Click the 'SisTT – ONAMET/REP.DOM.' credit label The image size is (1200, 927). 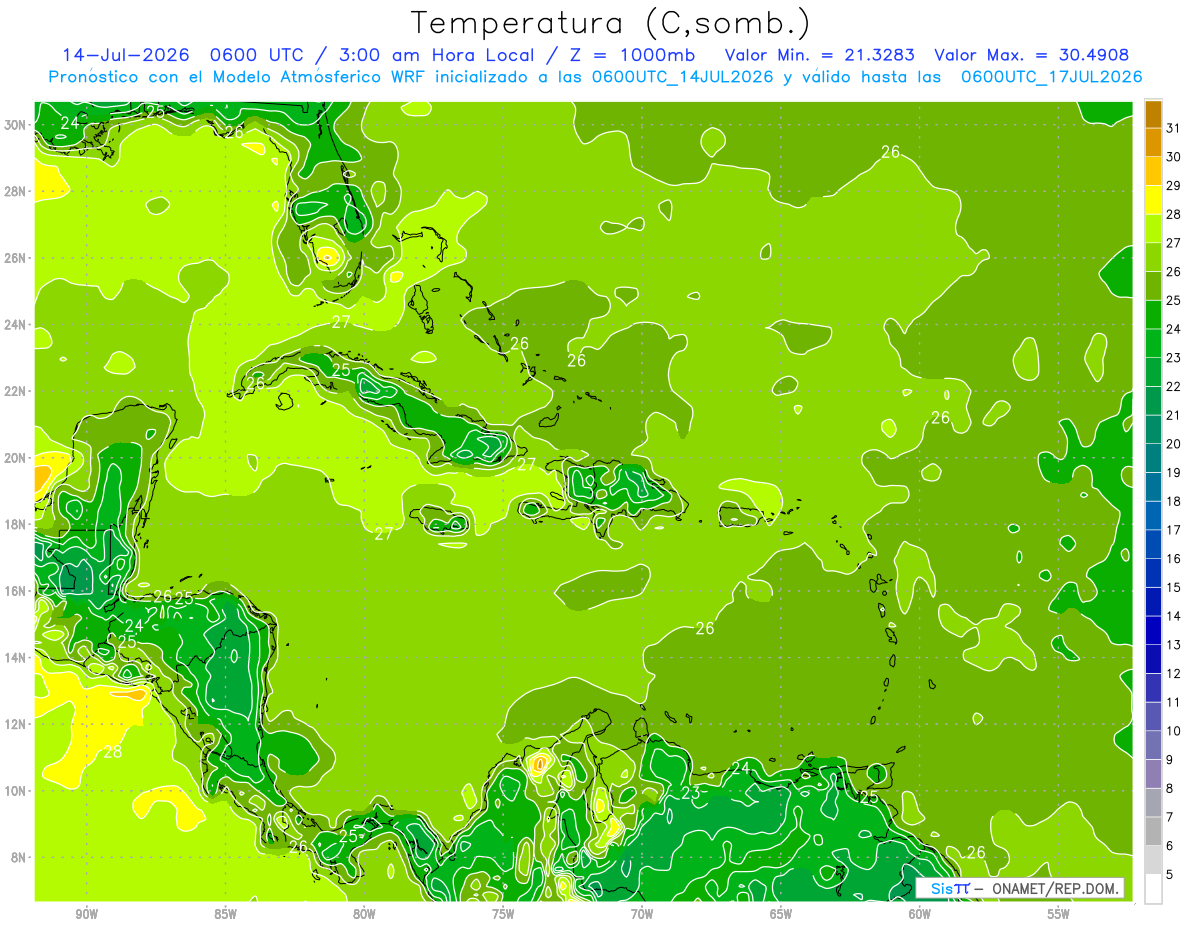(1019, 888)
